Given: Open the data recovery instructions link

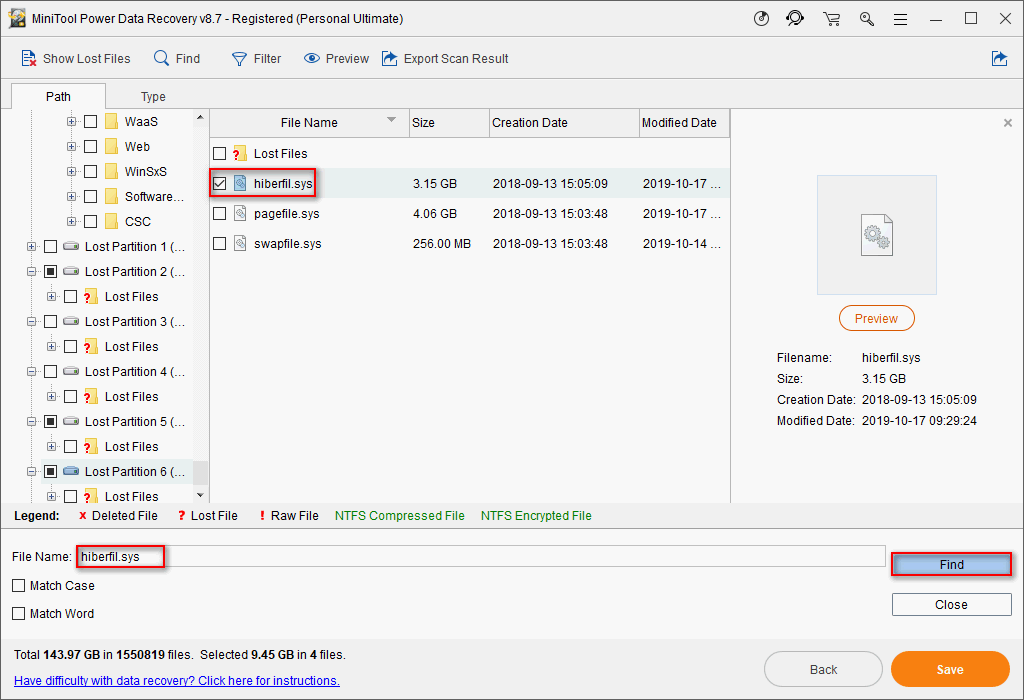Looking at the screenshot, I should 177,680.
